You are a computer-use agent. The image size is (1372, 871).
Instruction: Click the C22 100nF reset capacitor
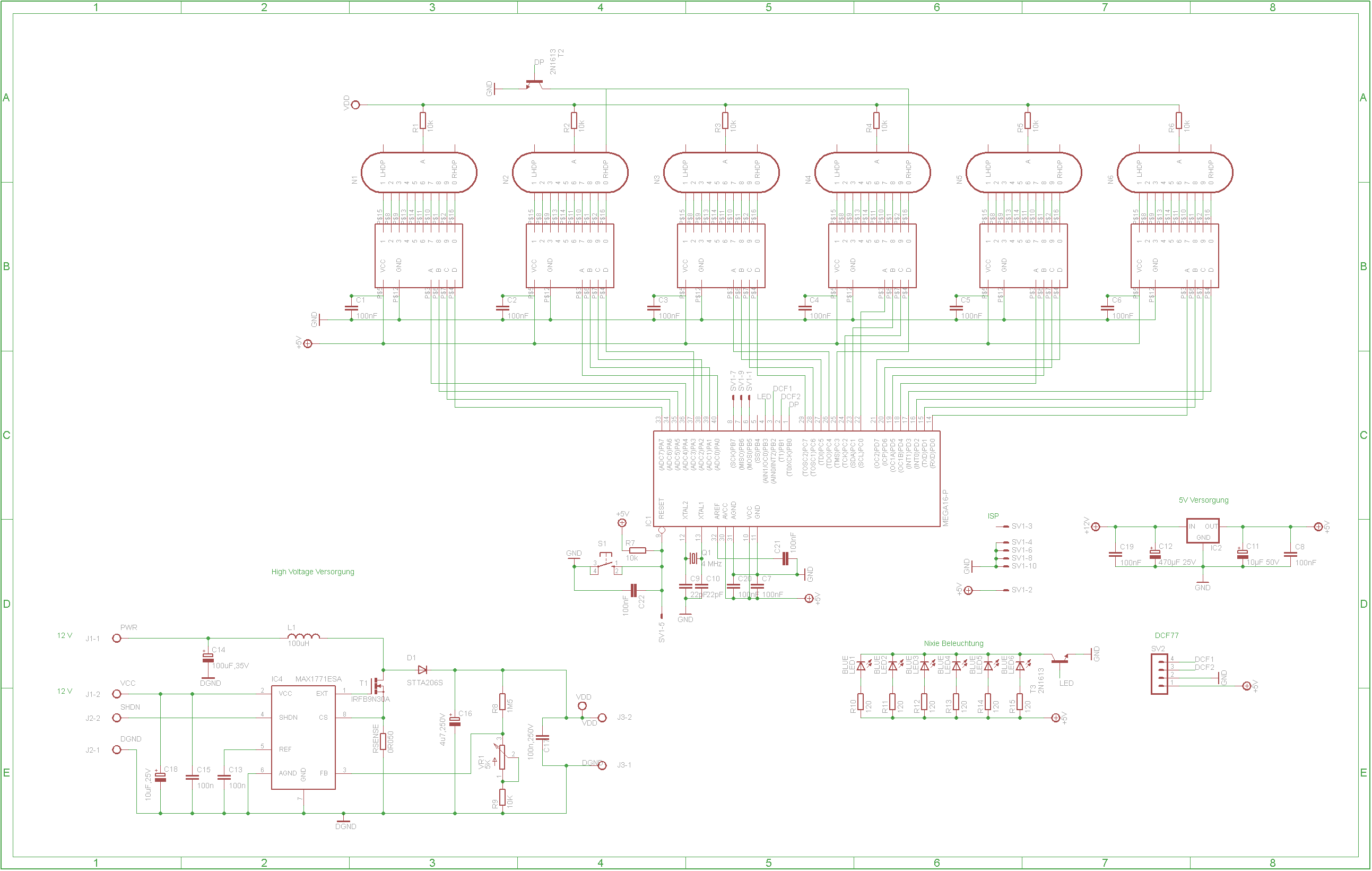pos(633,590)
